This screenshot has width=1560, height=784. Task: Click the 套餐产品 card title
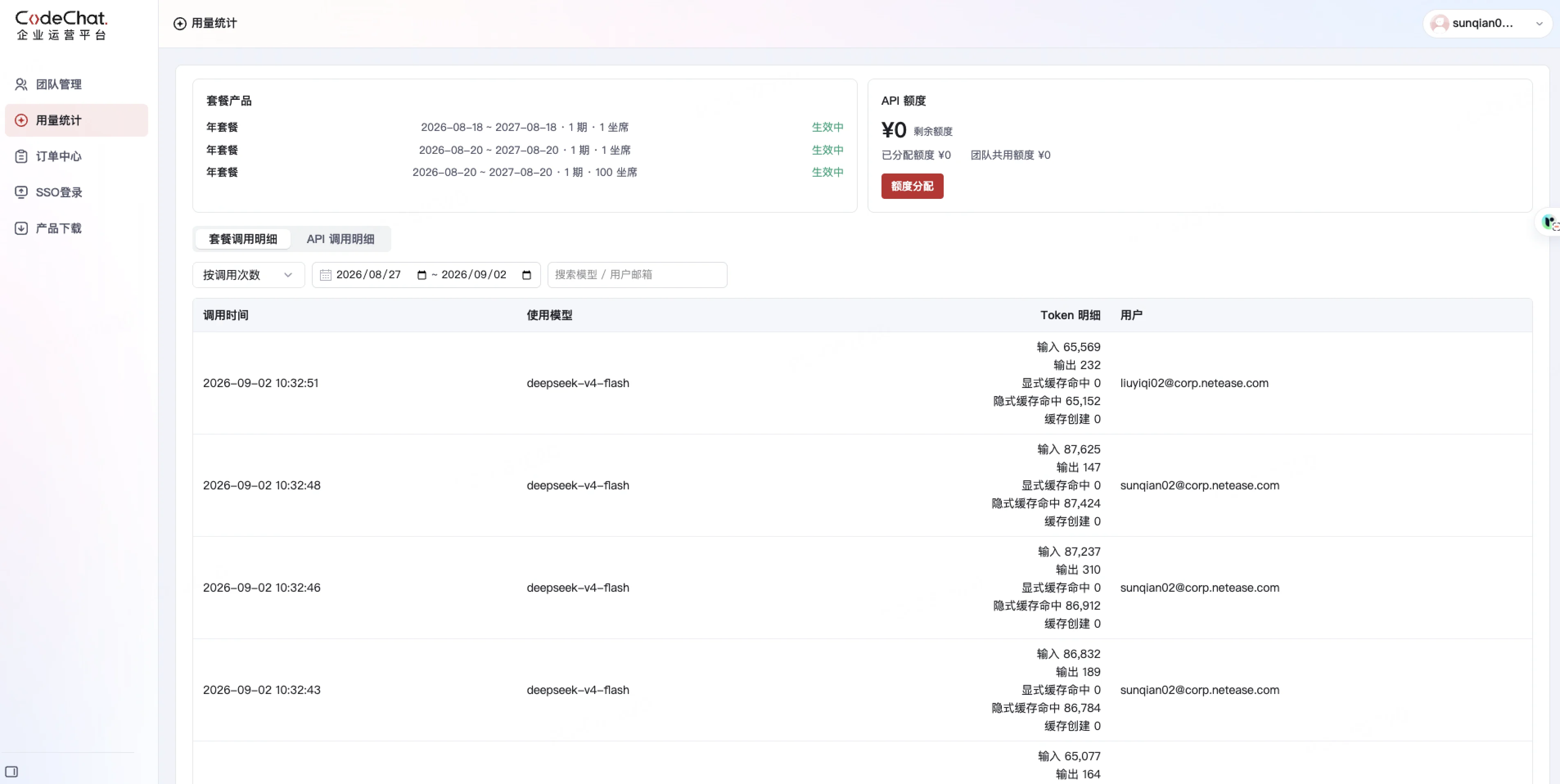click(x=228, y=101)
